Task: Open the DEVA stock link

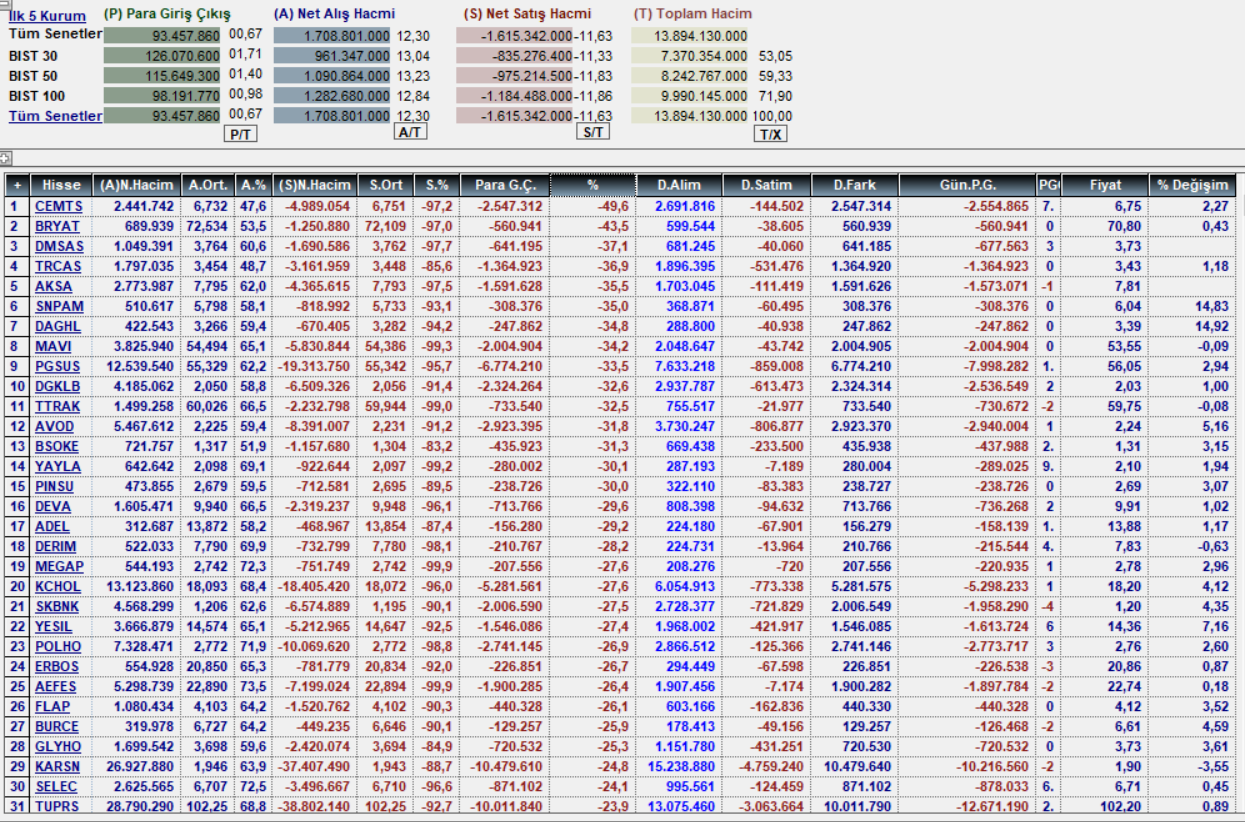Action: [53, 506]
